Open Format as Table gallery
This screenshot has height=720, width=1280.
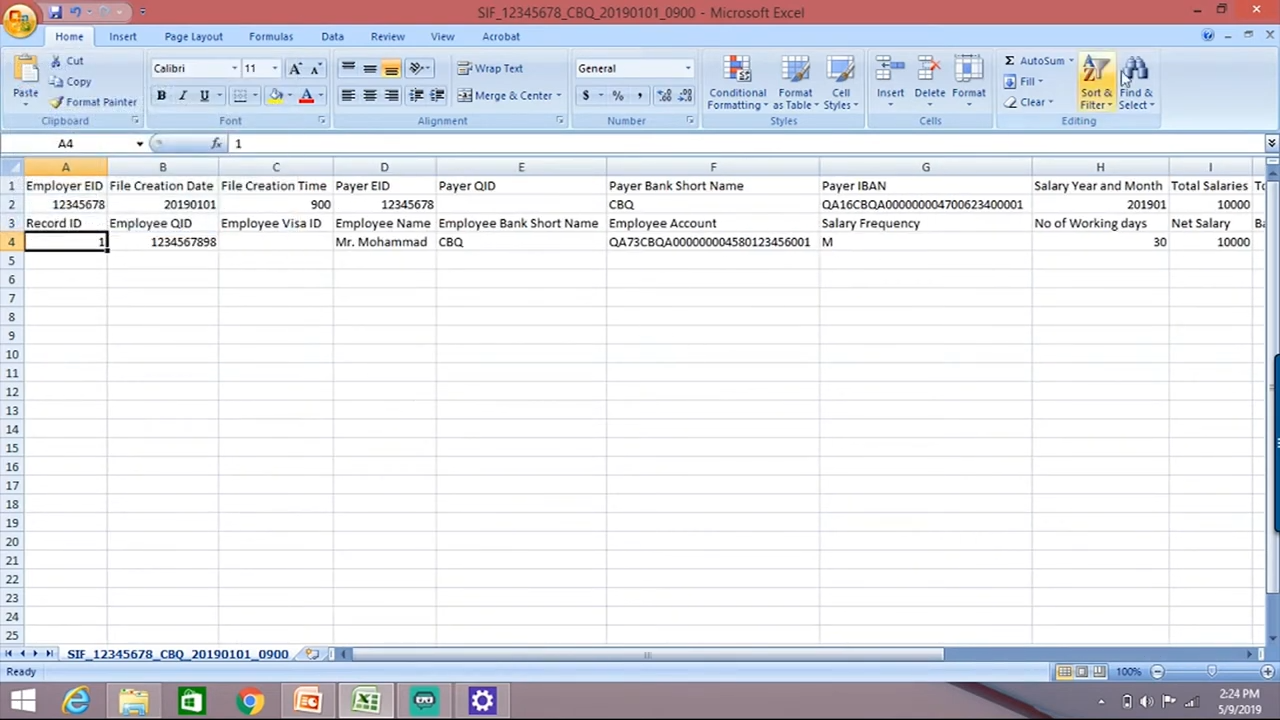796,82
